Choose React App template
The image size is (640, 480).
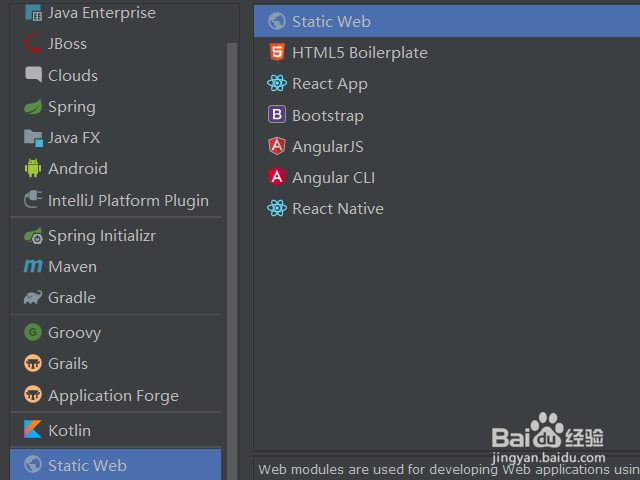coord(329,84)
